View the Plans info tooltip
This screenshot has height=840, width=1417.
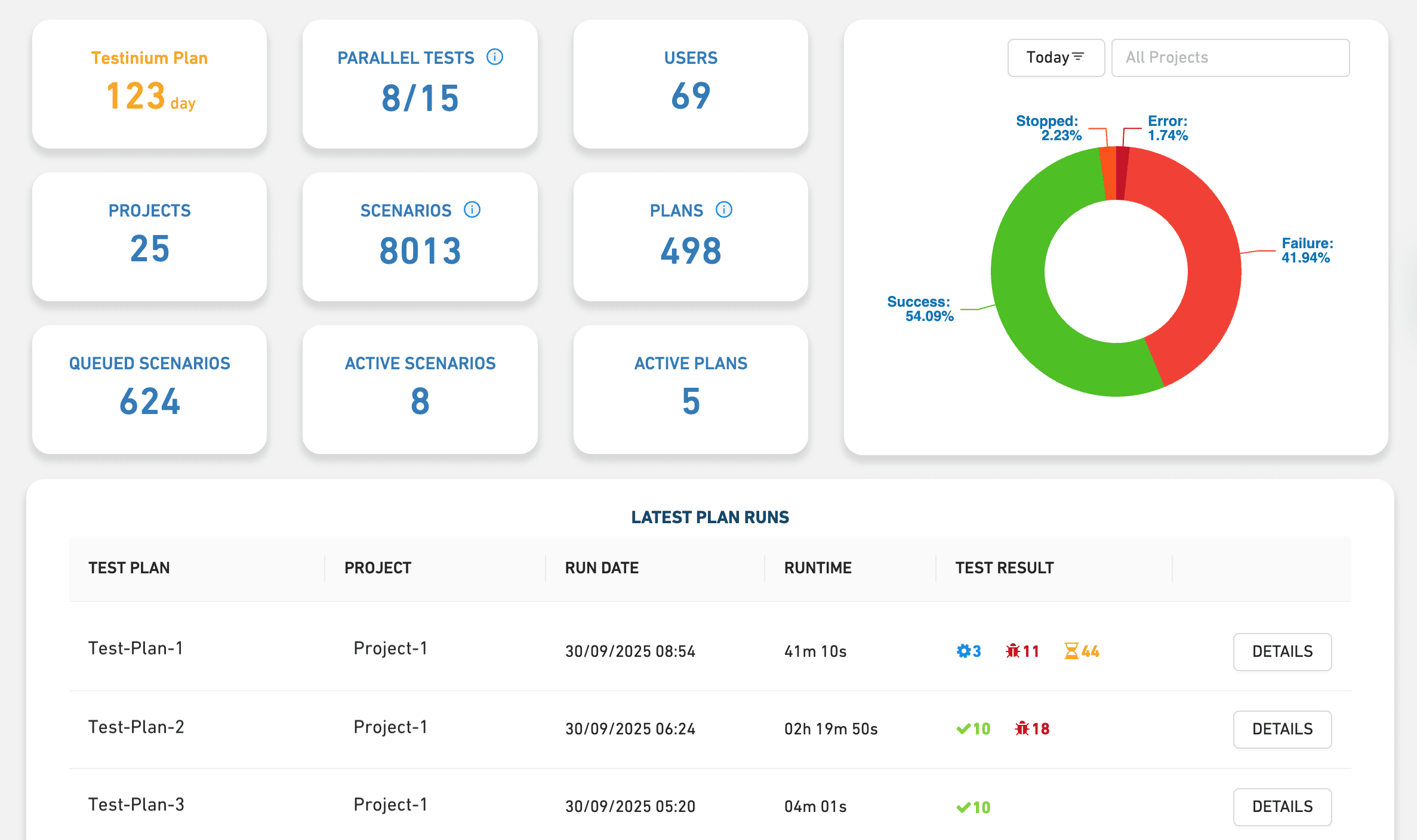click(723, 210)
